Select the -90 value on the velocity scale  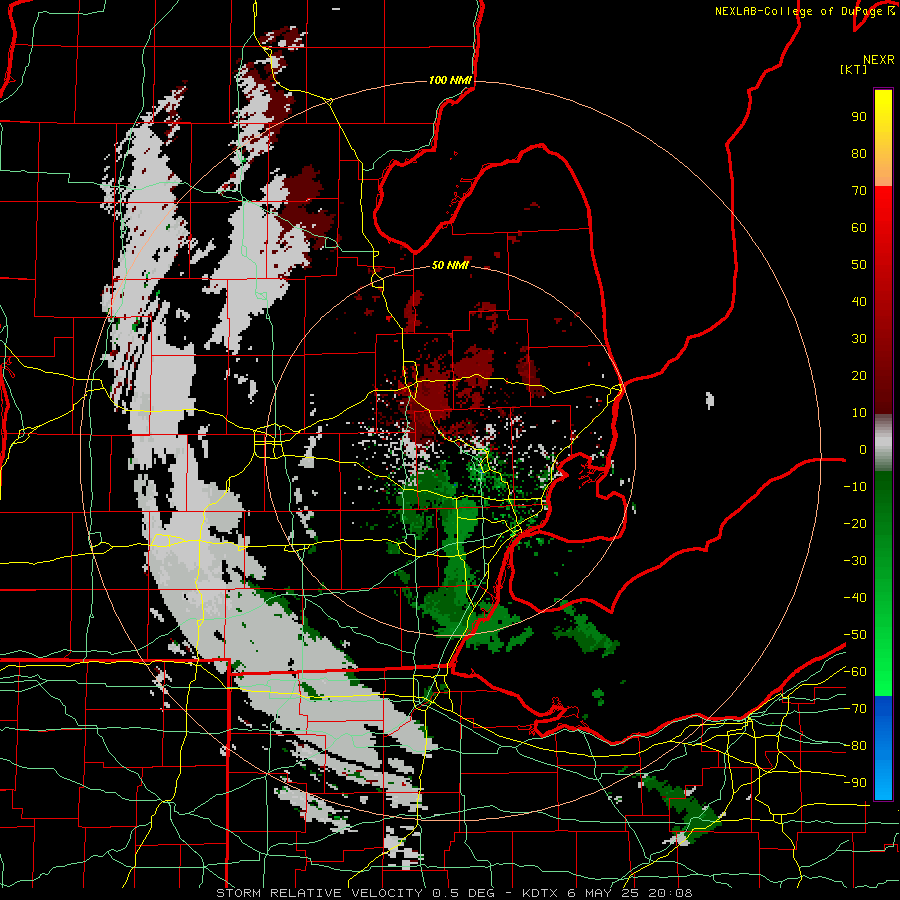pyautogui.click(x=855, y=783)
